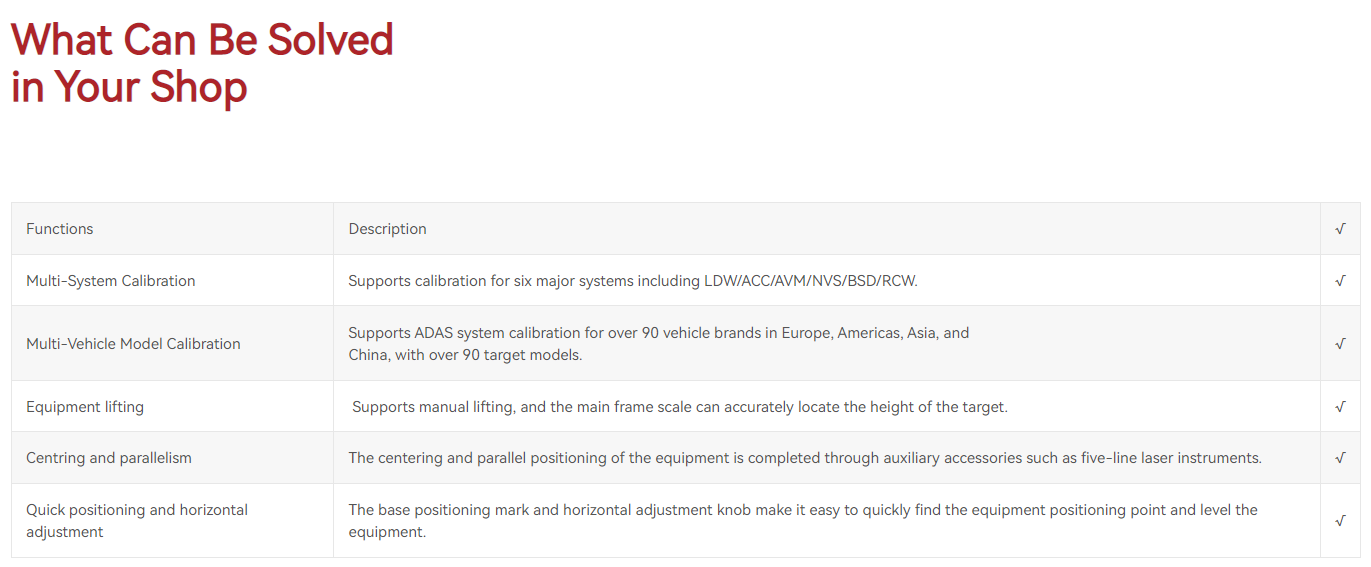Click the description mentioning LDW/ACC/AVM/NVS/BSD/RCW
Screen dimensions: 1371x567
coord(633,281)
